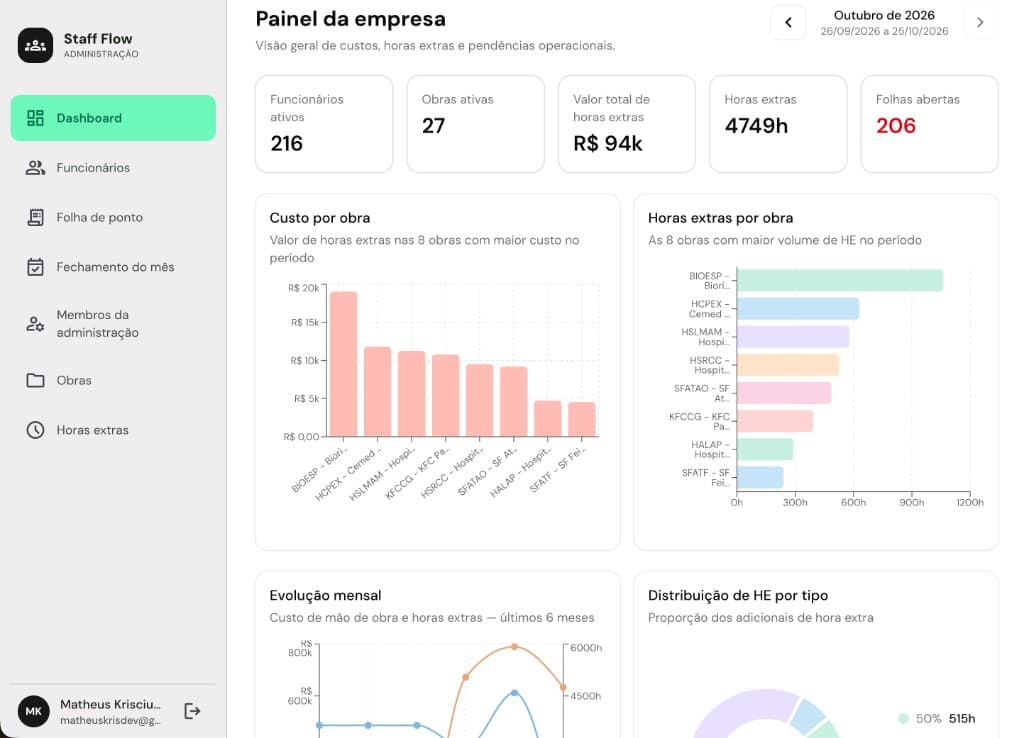Click the green 50% legend dot
The height and width of the screenshot is (738, 1024).
tap(904, 718)
